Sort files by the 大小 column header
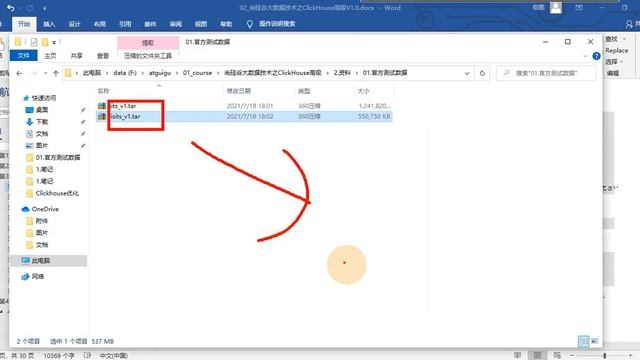This screenshot has width=640, height=360. pyautogui.click(x=363, y=91)
